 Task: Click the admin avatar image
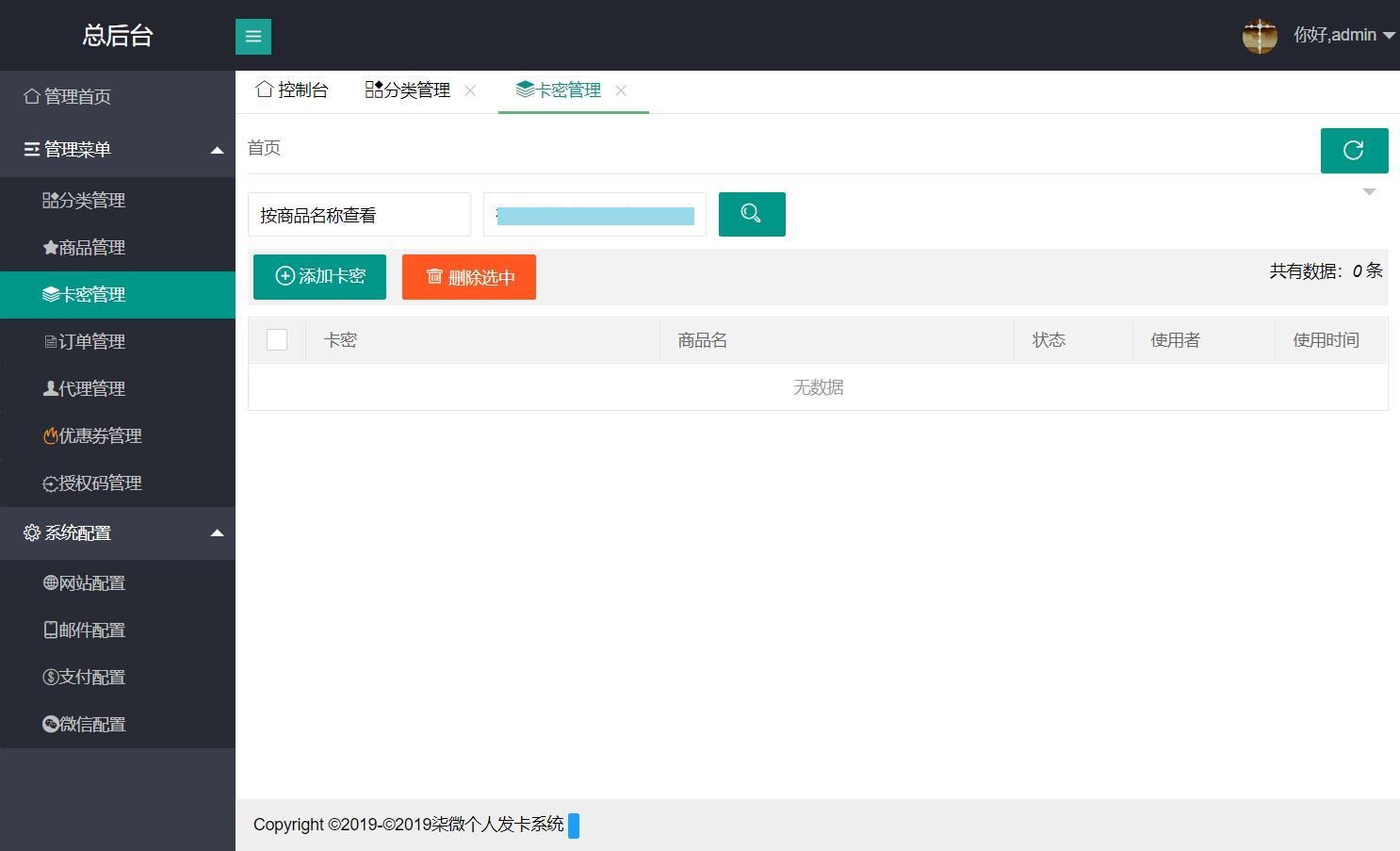pos(1260,36)
